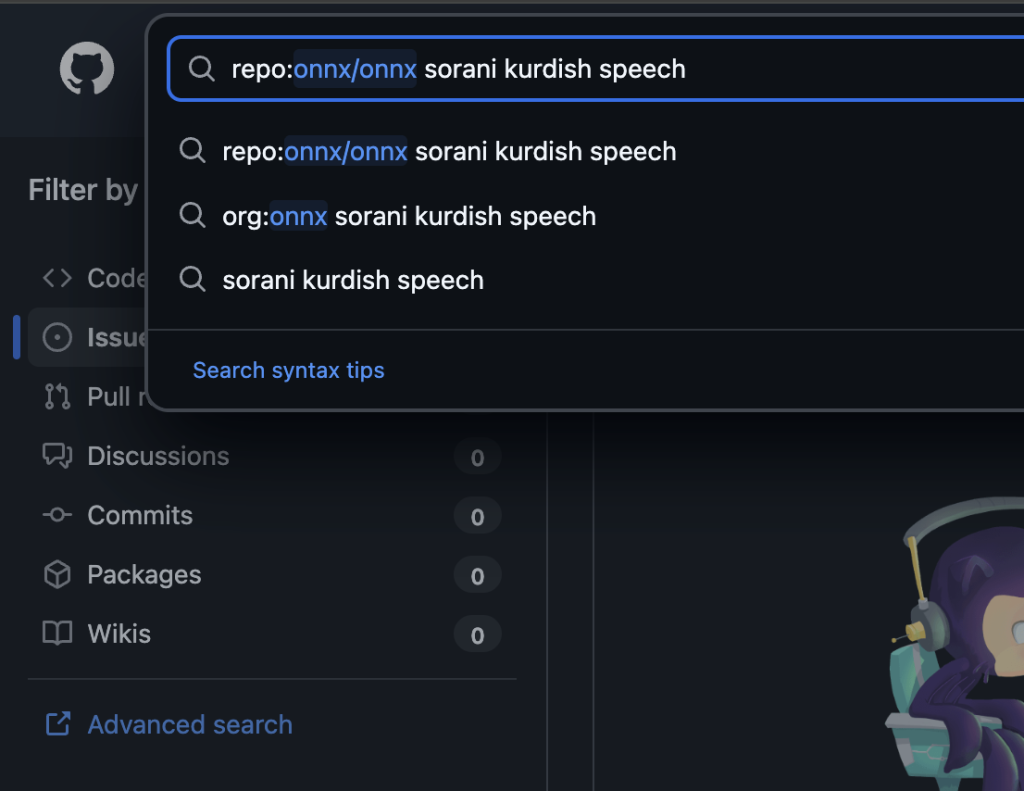Select the Issues filter icon
The image size is (1024, 791).
(x=57, y=337)
